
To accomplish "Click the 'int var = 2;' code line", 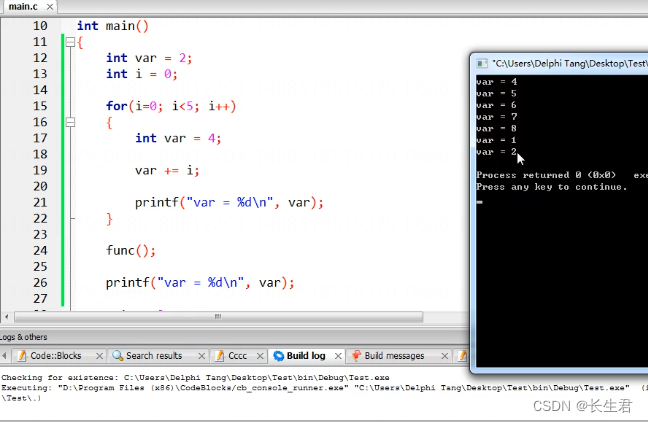I will (149, 58).
